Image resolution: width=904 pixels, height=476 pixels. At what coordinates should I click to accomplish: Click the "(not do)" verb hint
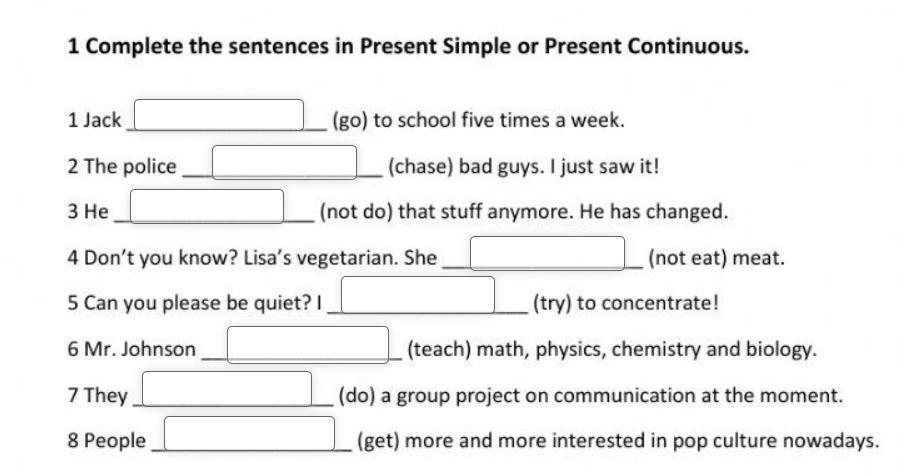click(356, 211)
